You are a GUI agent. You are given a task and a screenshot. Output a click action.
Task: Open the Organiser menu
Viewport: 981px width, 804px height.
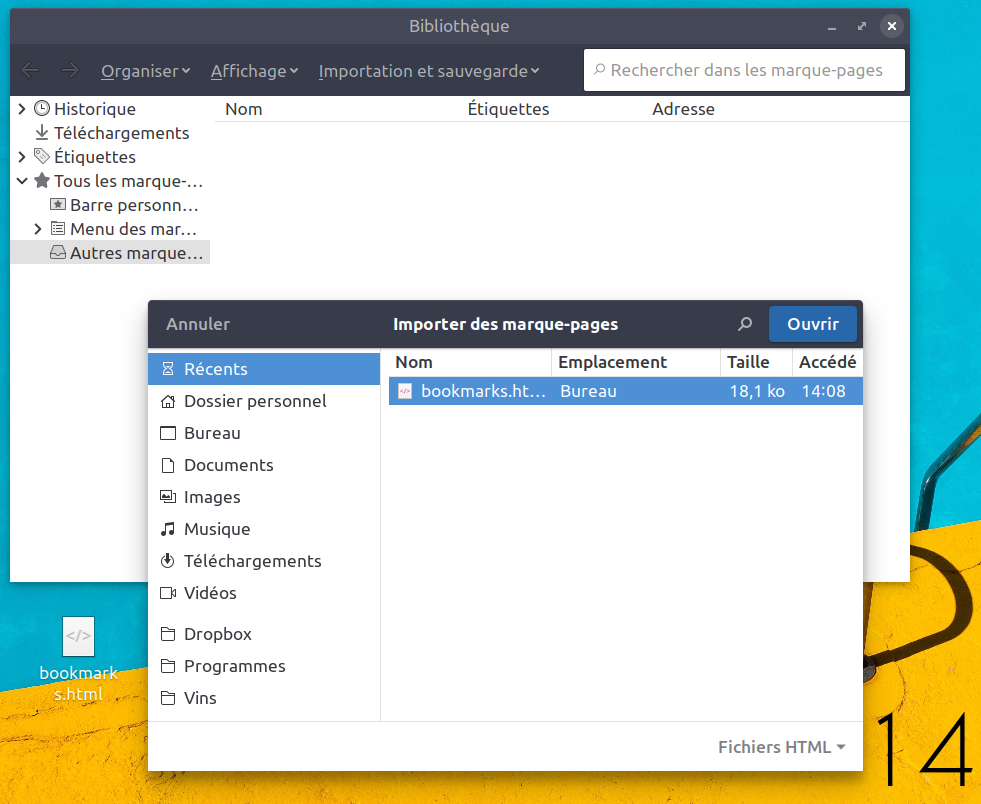point(145,71)
